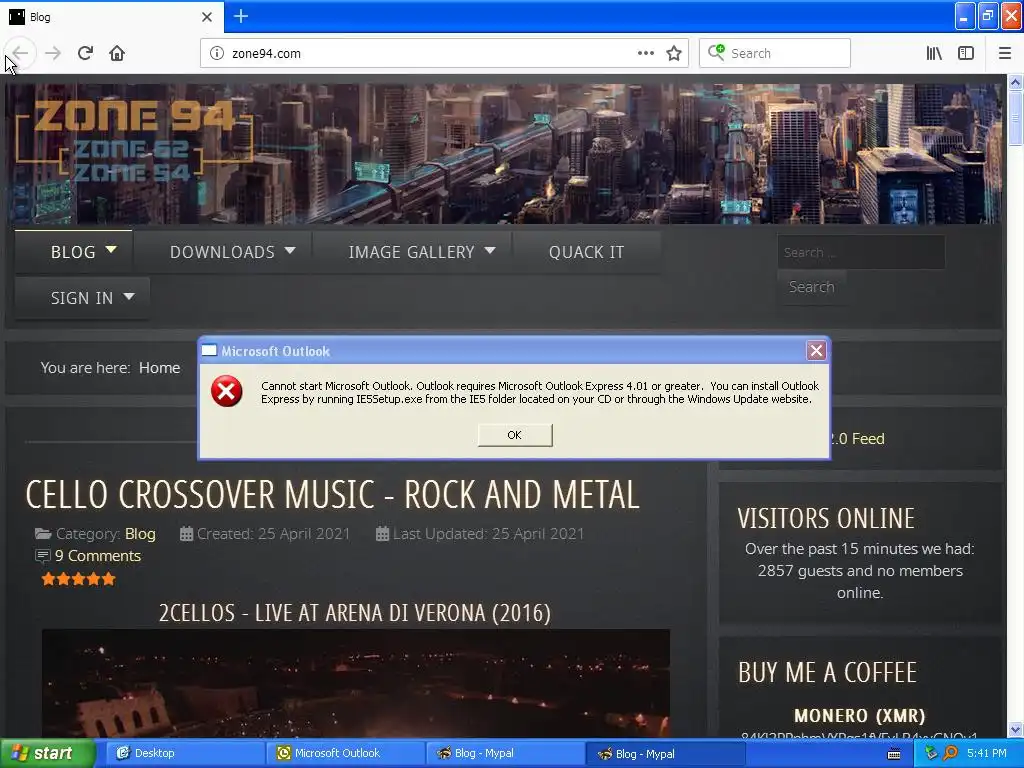Open the 9 Comments link
Screen dimensions: 1024x768
(x=97, y=556)
